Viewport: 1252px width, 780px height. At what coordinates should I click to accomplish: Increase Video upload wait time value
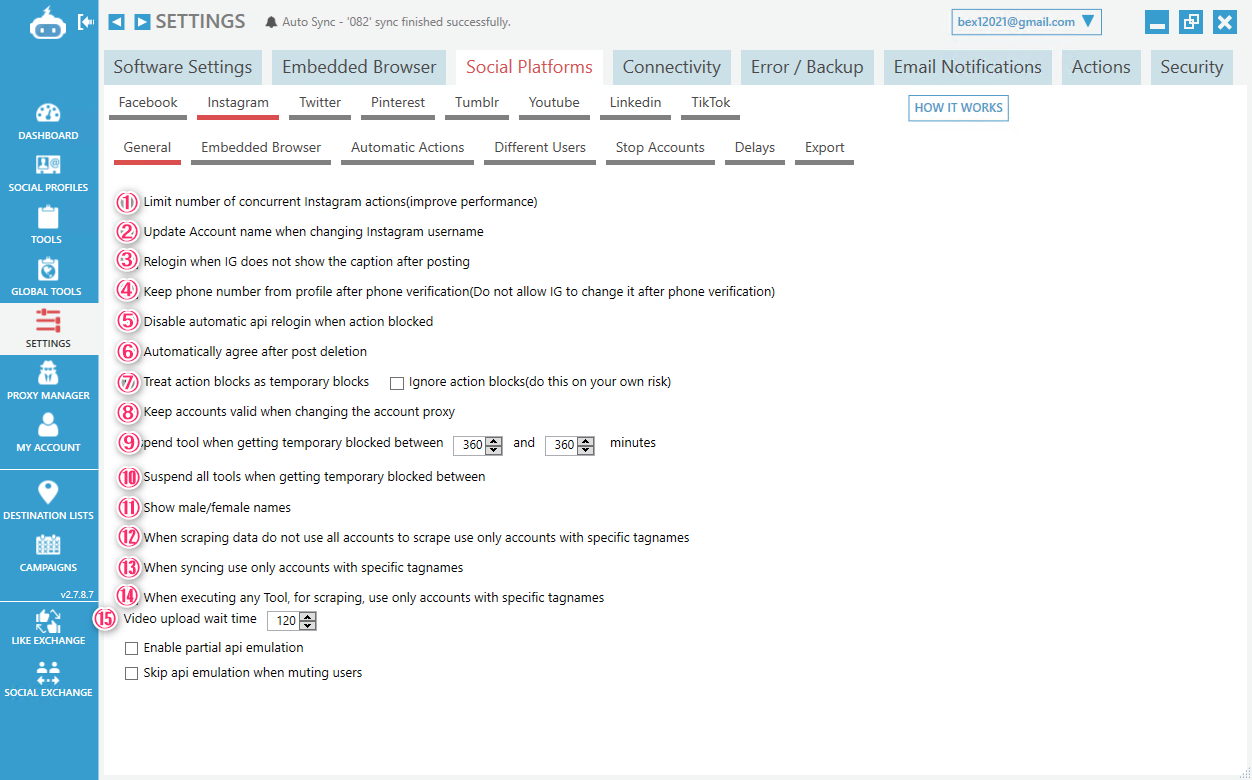coord(308,617)
